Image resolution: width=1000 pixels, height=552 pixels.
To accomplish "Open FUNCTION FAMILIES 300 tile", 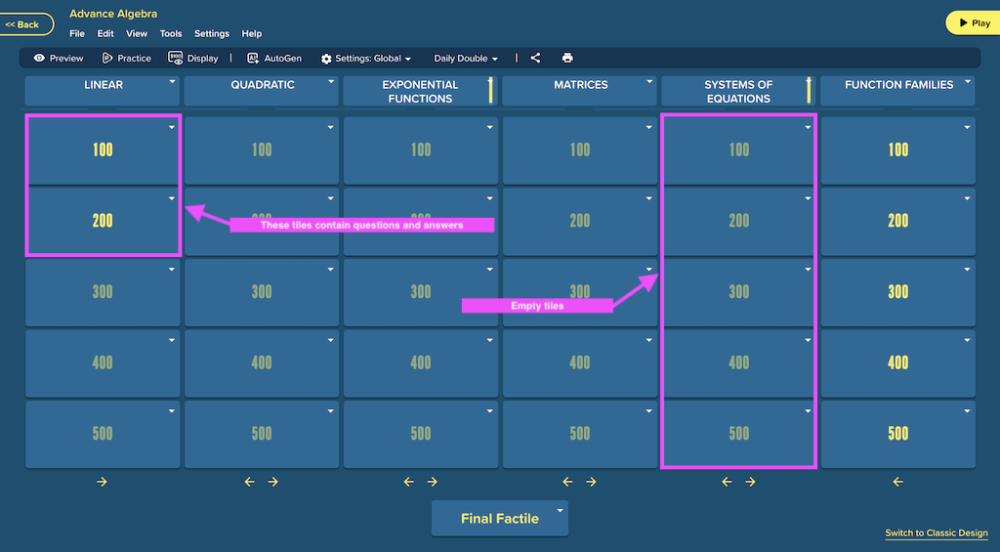I will coord(898,292).
